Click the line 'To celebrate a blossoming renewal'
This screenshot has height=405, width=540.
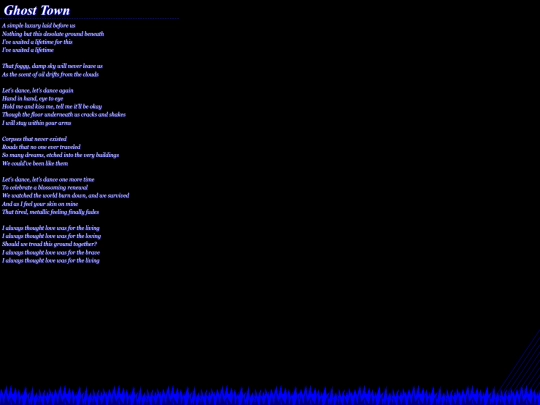[45, 187]
